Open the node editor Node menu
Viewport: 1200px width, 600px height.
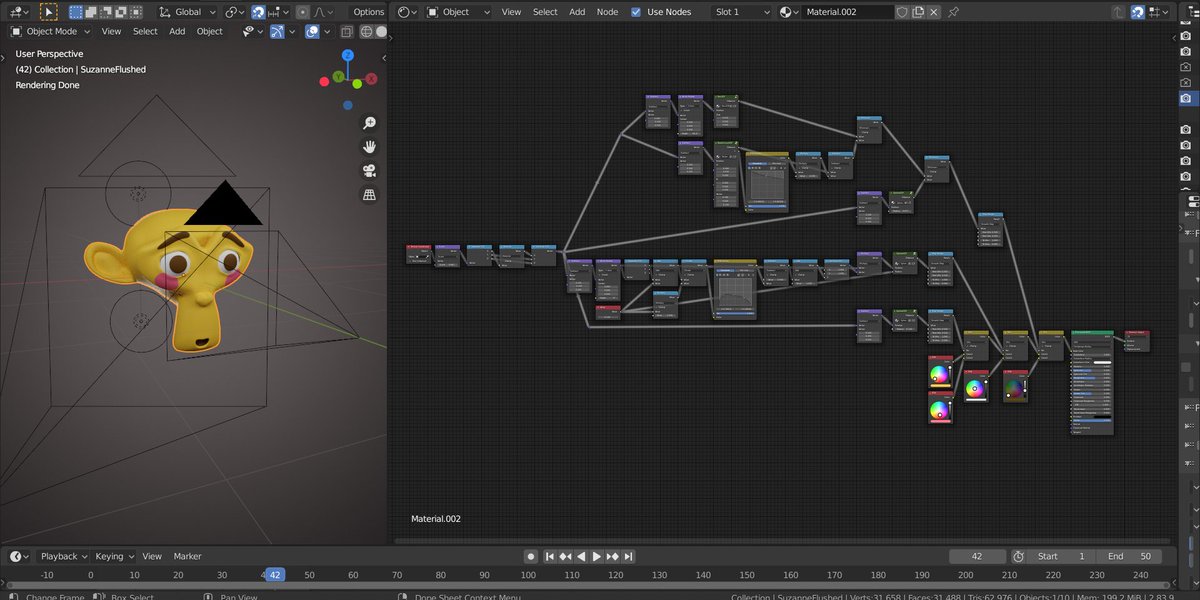coord(607,12)
